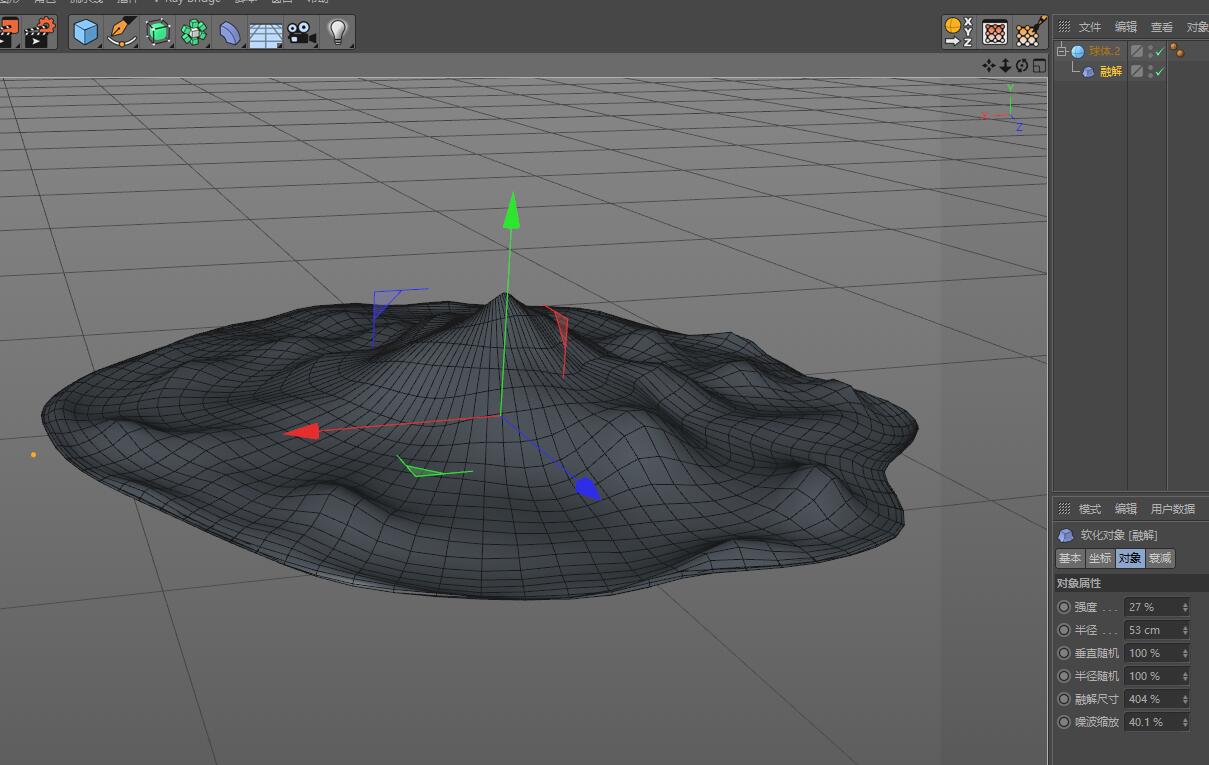Open the 编辑 menu in the object manager
Image resolution: width=1209 pixels, height=765 pixels.
click(1126, 27)
